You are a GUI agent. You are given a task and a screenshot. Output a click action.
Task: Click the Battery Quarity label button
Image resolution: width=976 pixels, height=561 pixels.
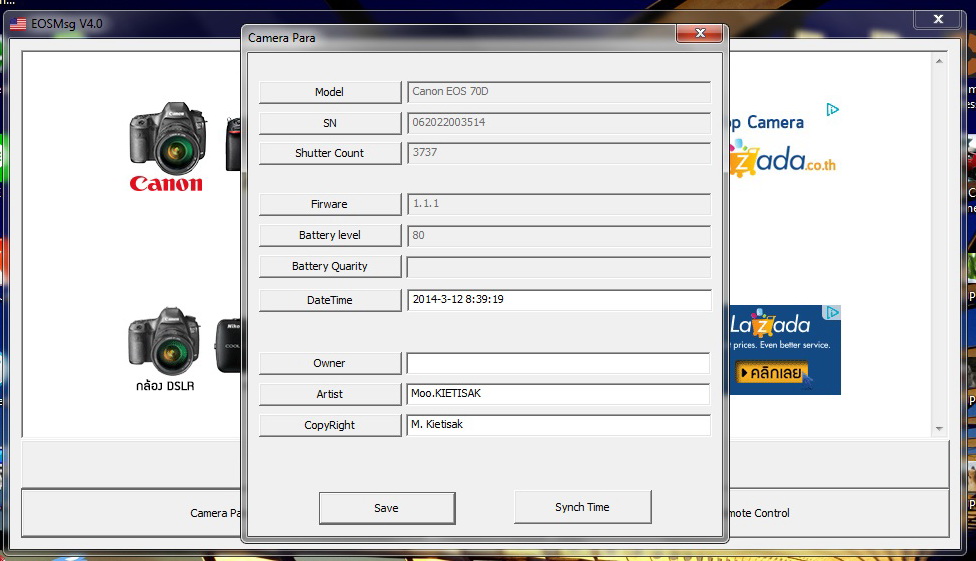pyautogui.click(x=329, y=266)
